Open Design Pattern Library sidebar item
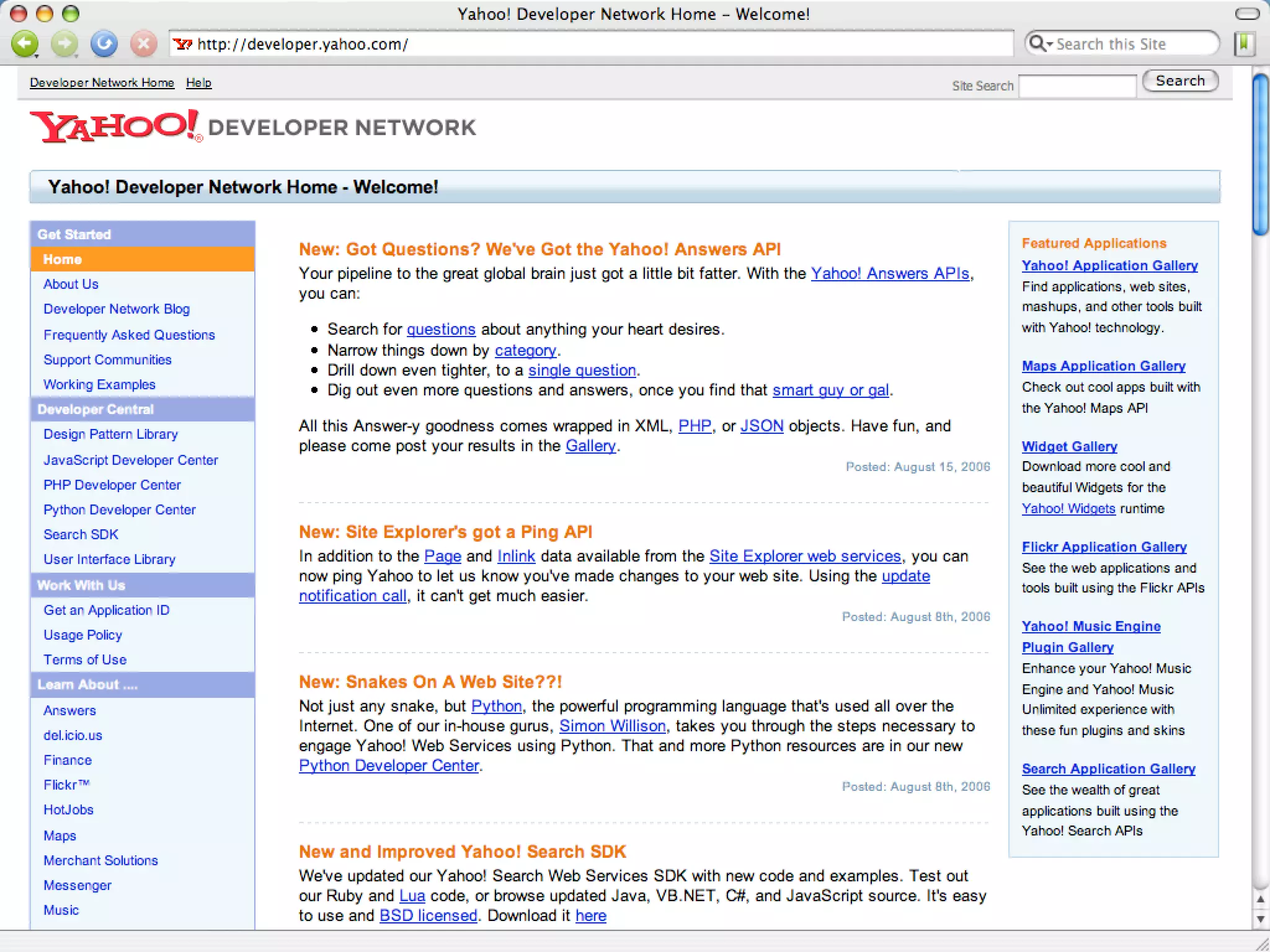 (110, 434)
